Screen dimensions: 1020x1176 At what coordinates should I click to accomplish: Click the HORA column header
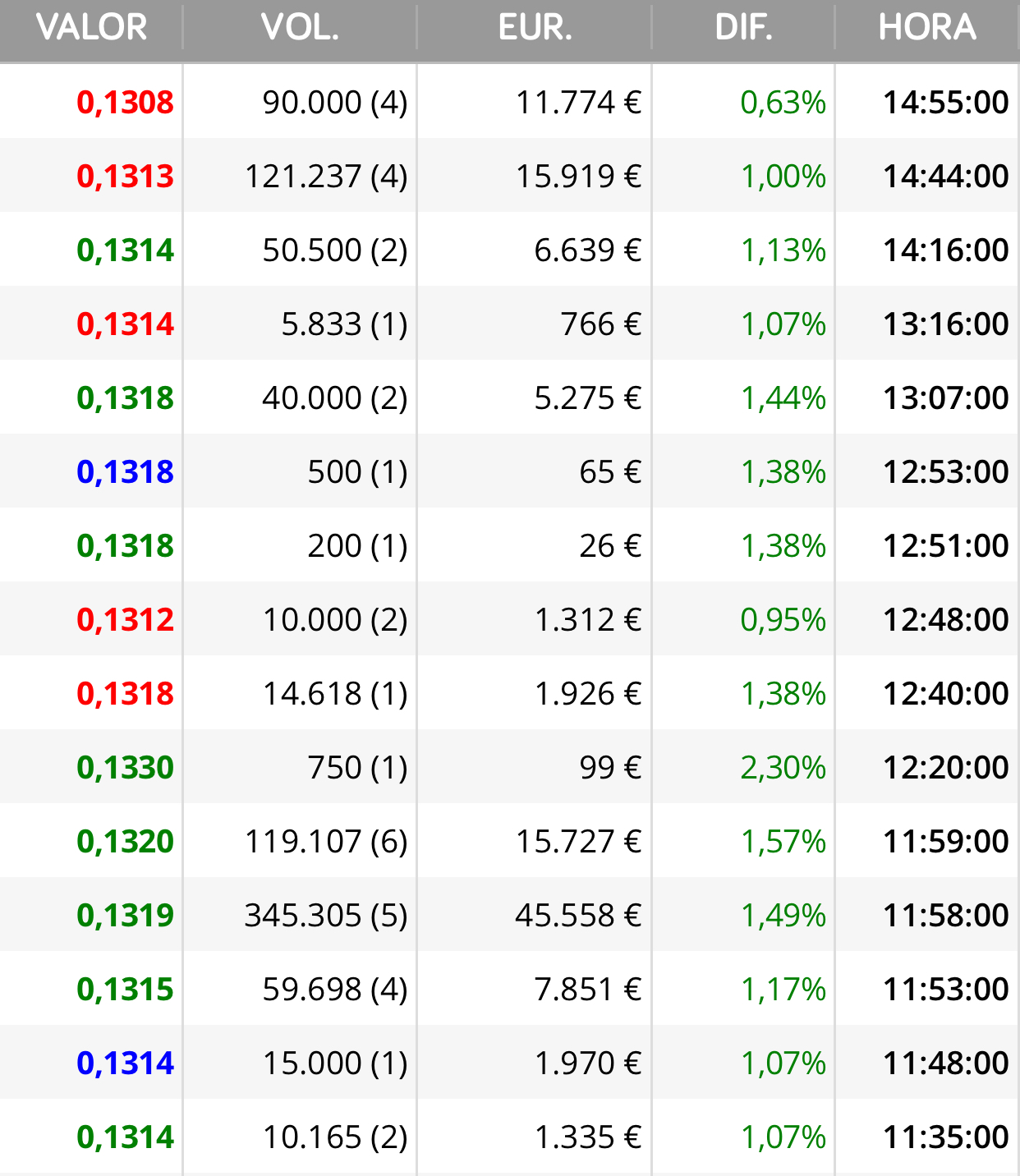[x=927, y=28]
